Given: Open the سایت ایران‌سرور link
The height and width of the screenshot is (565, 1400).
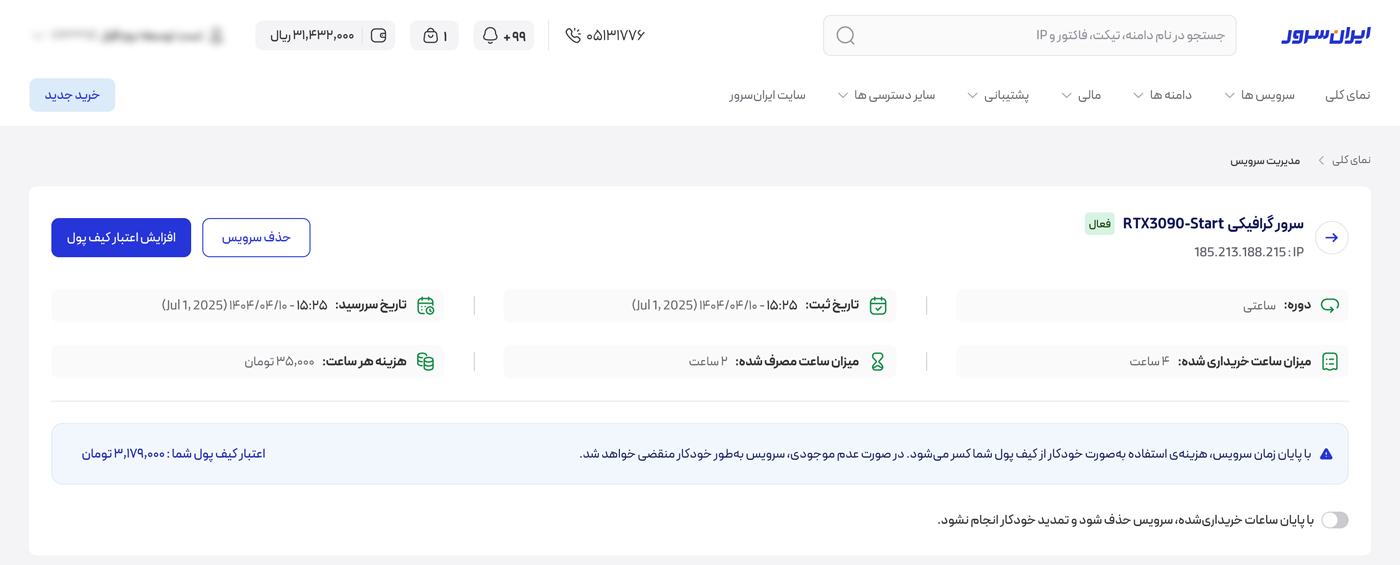Looking at the screenshot, I should click(x=767, y=95).
